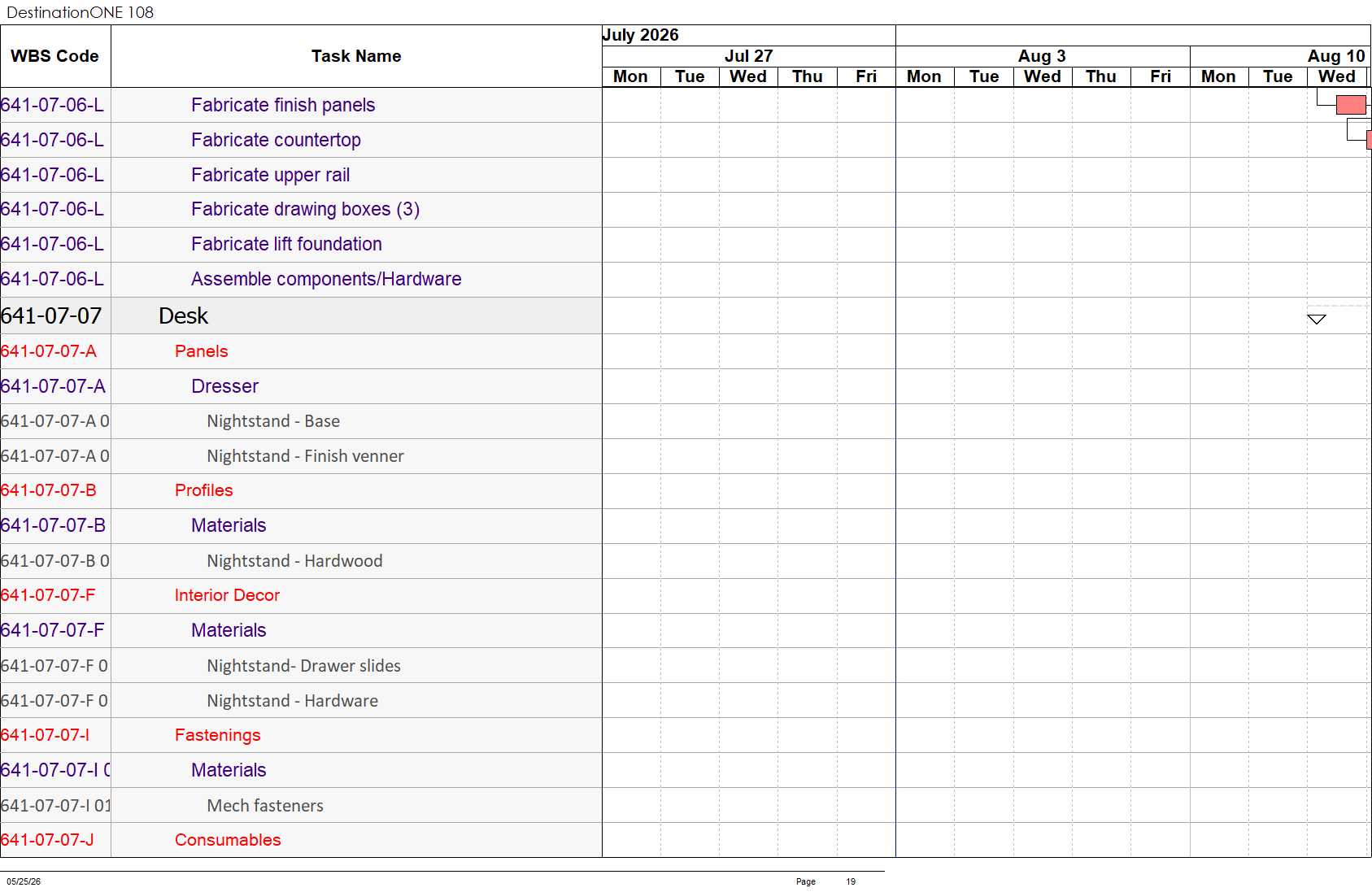Viewport: 1372px width, 892px height.
Task: Click the July 2026 month header
Action: point(641,35)
